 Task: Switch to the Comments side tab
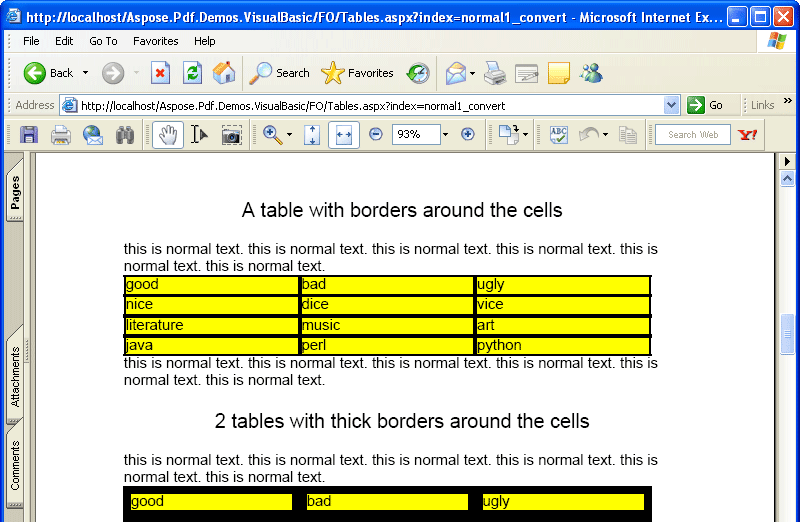15,465
